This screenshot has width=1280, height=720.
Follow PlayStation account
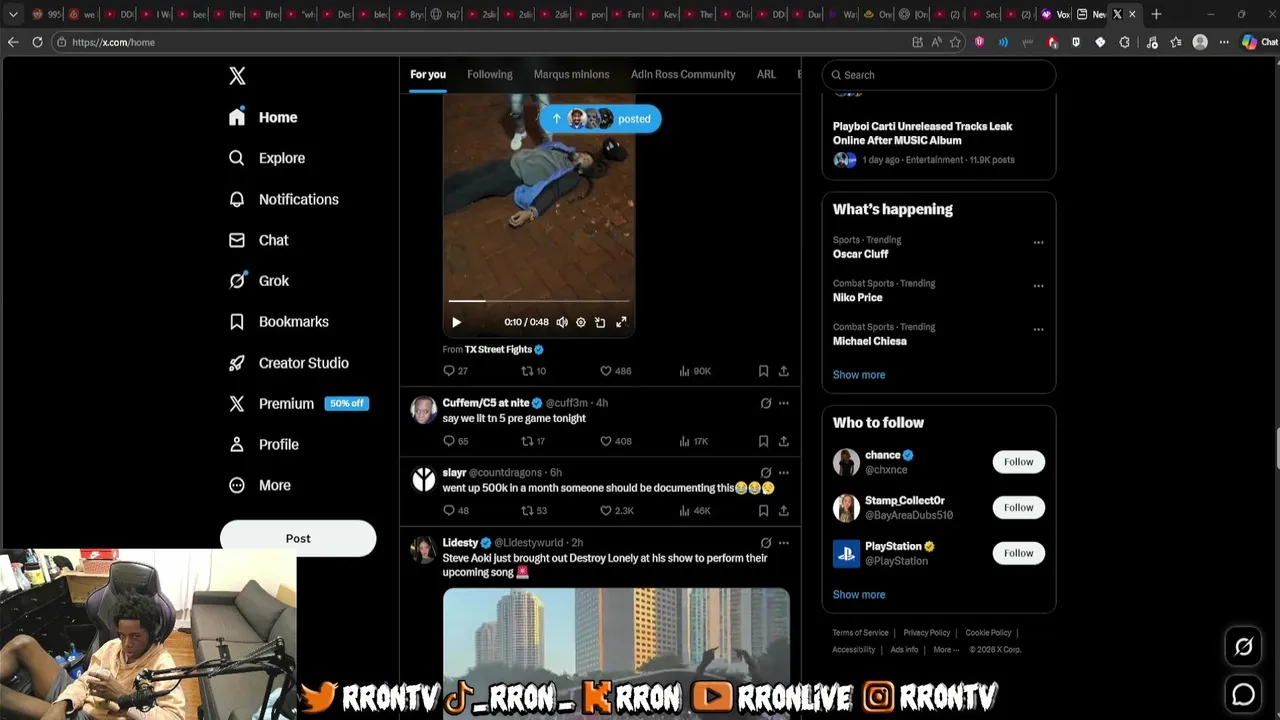tap(1018, 553)
